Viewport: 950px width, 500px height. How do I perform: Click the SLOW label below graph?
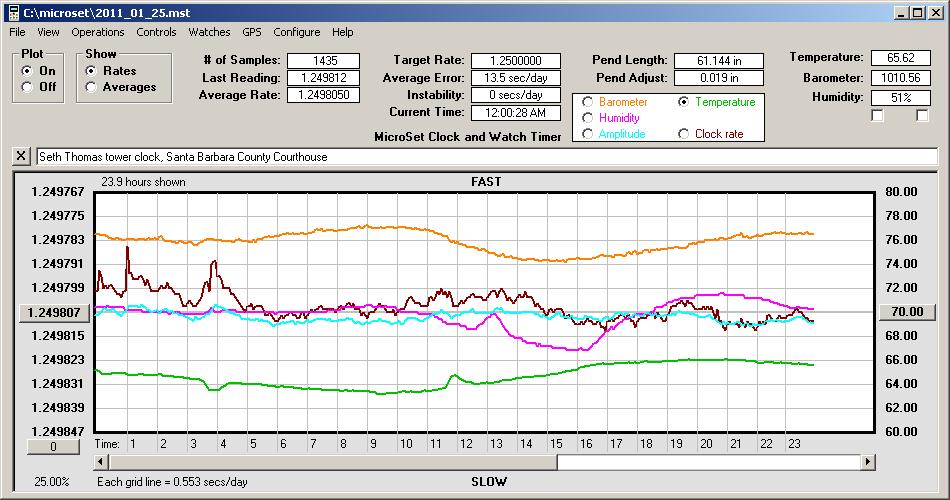click(x=488, y=482)
